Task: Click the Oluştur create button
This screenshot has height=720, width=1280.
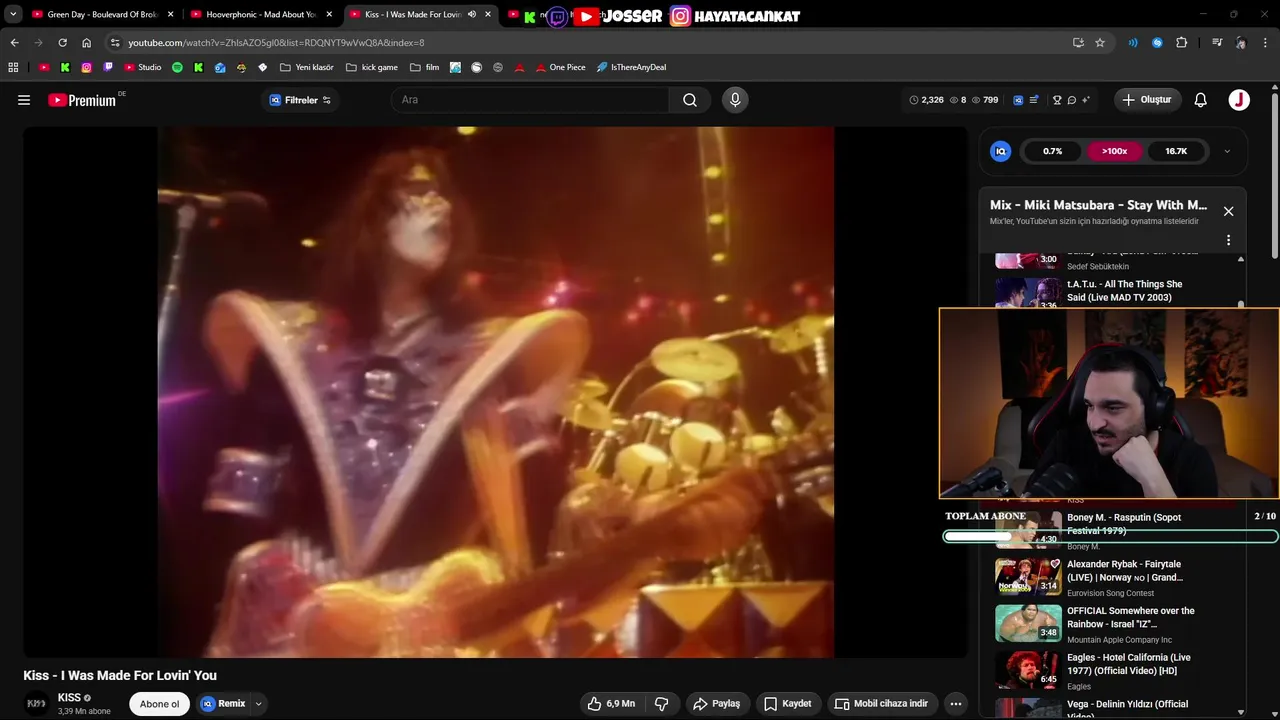Action: [x=1148, y=100]
